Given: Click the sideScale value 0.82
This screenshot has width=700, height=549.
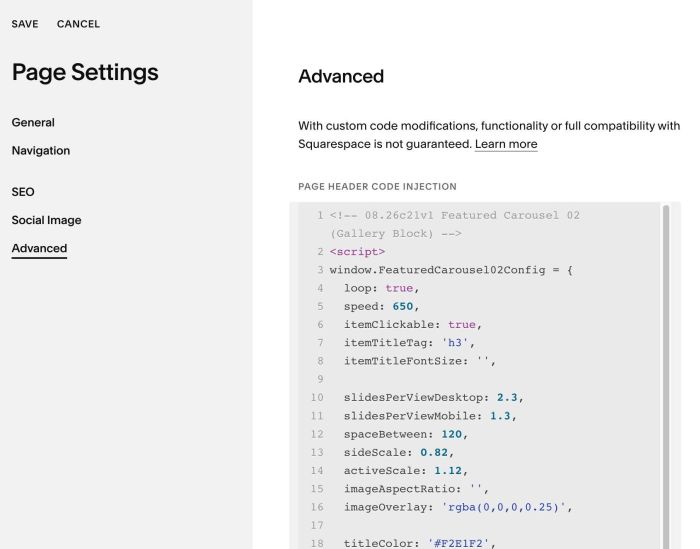Looking at the screenshot, I should 434,453.
